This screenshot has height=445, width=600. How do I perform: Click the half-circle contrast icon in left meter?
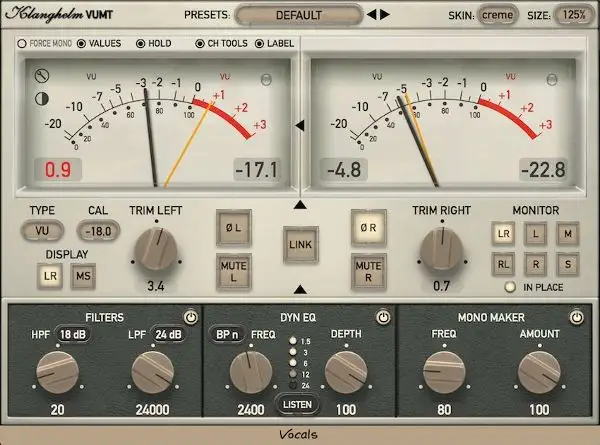pos(42,97)
